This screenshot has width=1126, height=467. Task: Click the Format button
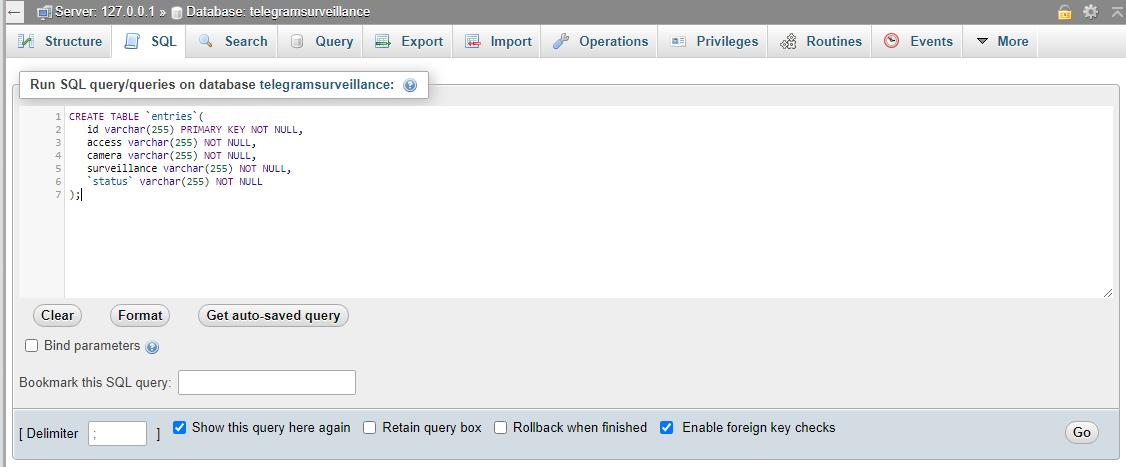[x=140, y=315]
